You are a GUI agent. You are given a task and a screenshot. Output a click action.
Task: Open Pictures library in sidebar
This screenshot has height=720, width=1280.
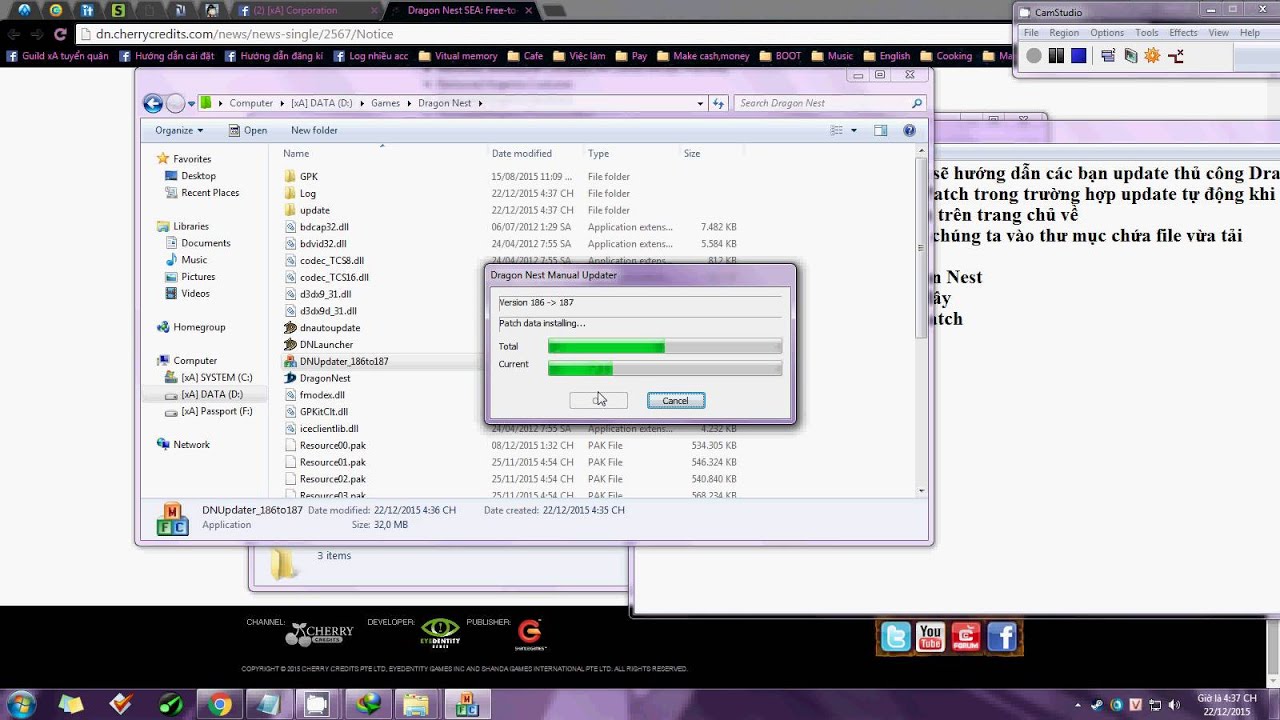(x=198, y=277)
